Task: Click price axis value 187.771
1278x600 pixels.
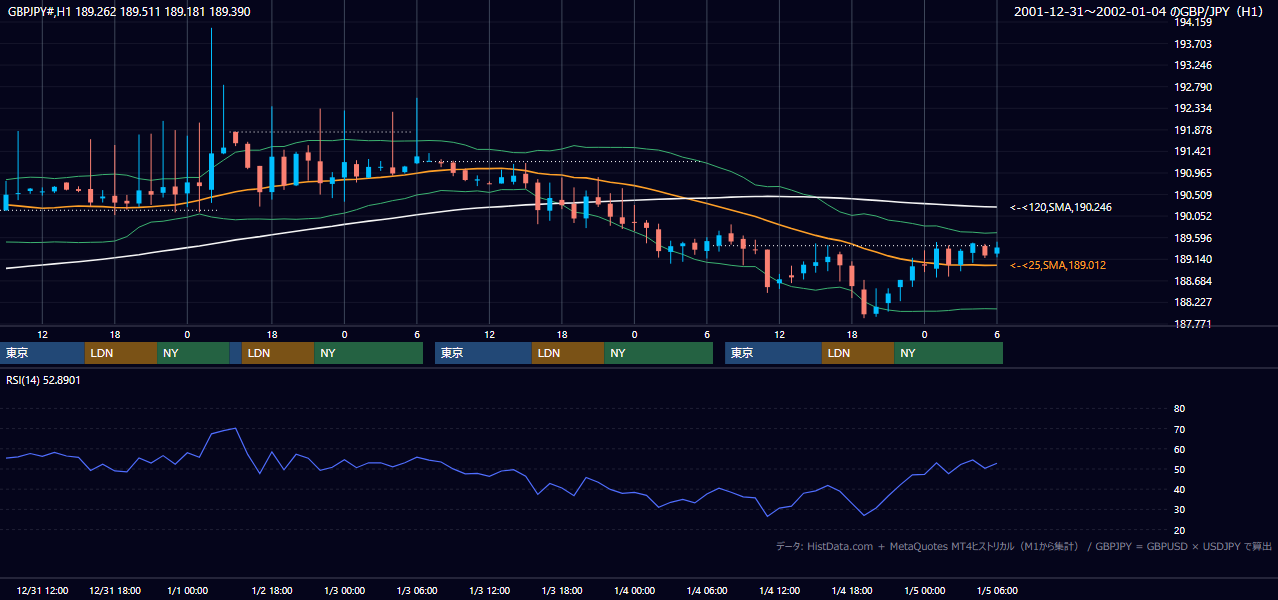Action: (1193, 324)
